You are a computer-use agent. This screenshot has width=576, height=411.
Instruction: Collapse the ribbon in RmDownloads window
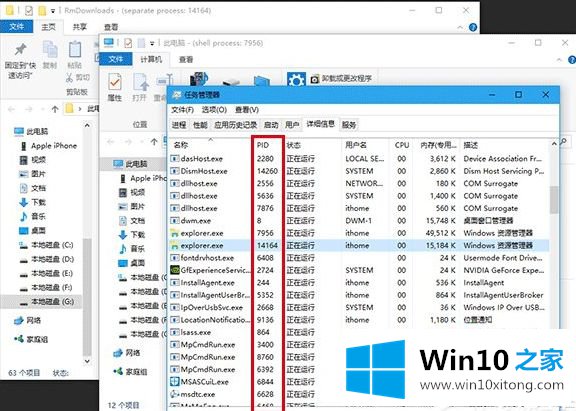coord(460,28)
